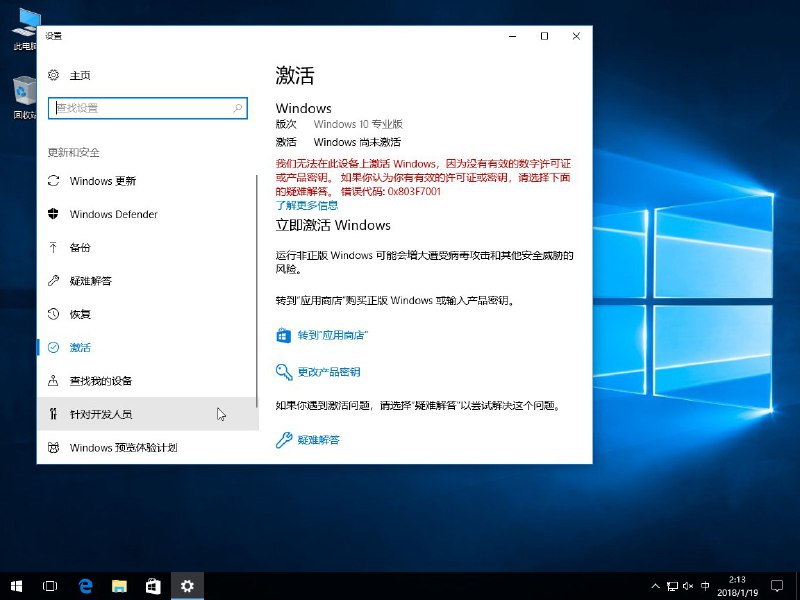Click the 恢复 history clock icon

[x=54, y=314]
